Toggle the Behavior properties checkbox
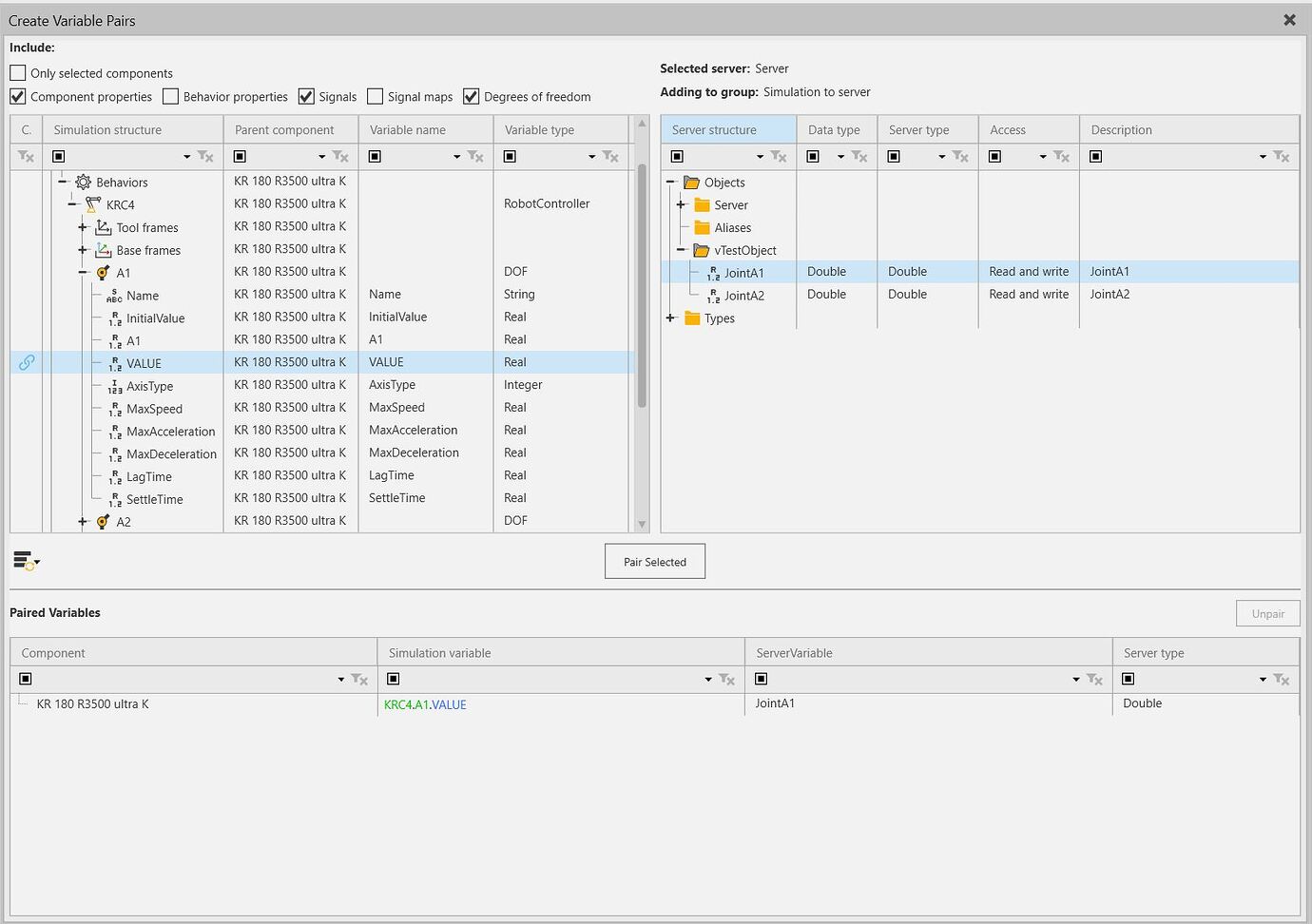This screenshot has width=1312, height=924. tap(171, 96)
